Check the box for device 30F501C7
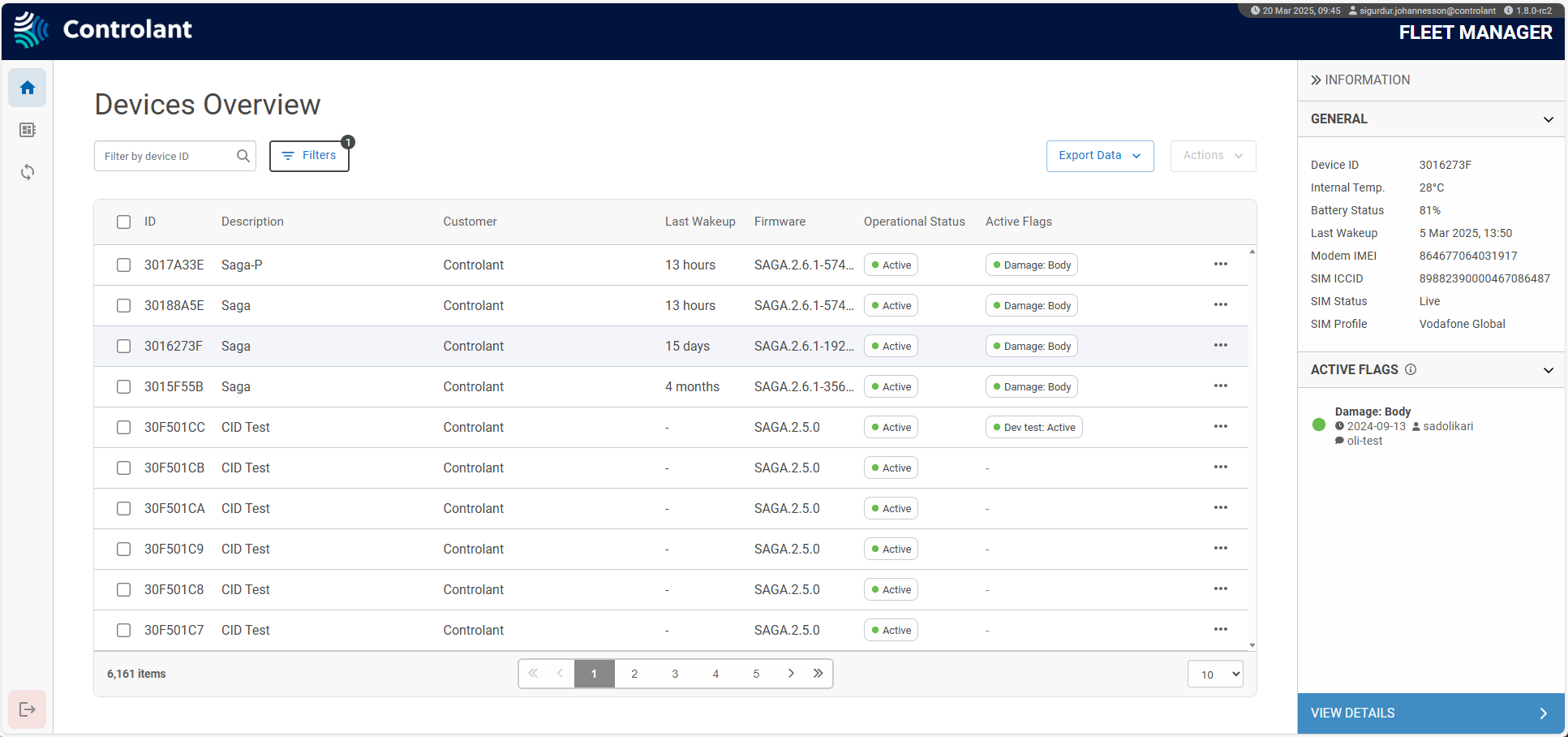Image resolution: width=1568 pixels, height=737 pixels. (123, 630)
